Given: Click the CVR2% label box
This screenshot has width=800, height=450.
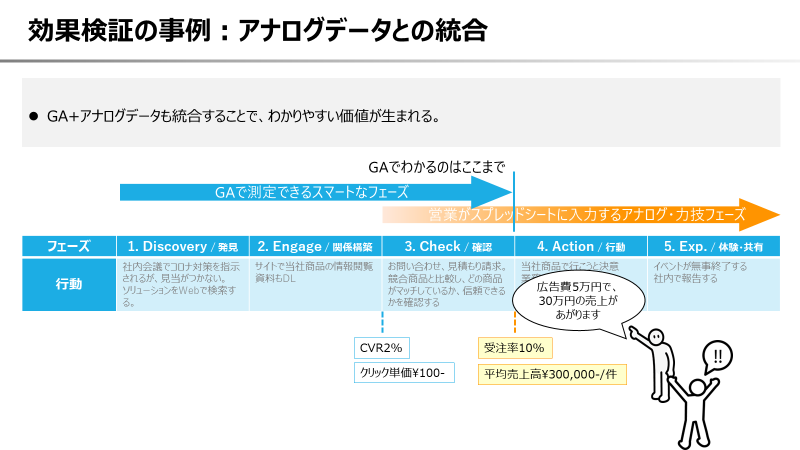Looking at the screenshot, I should (380, 348).
